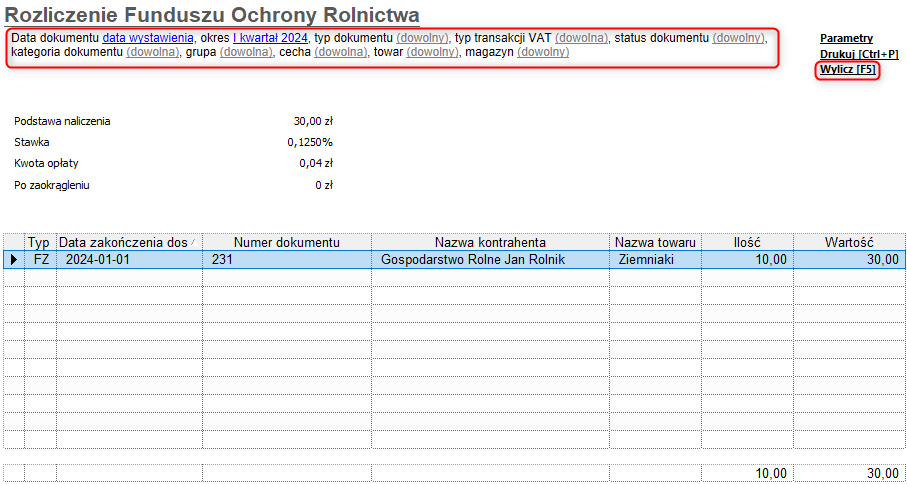907x484 pixels.
Task: Select the 'FZ' type cell
Action: tap(40, 260)
